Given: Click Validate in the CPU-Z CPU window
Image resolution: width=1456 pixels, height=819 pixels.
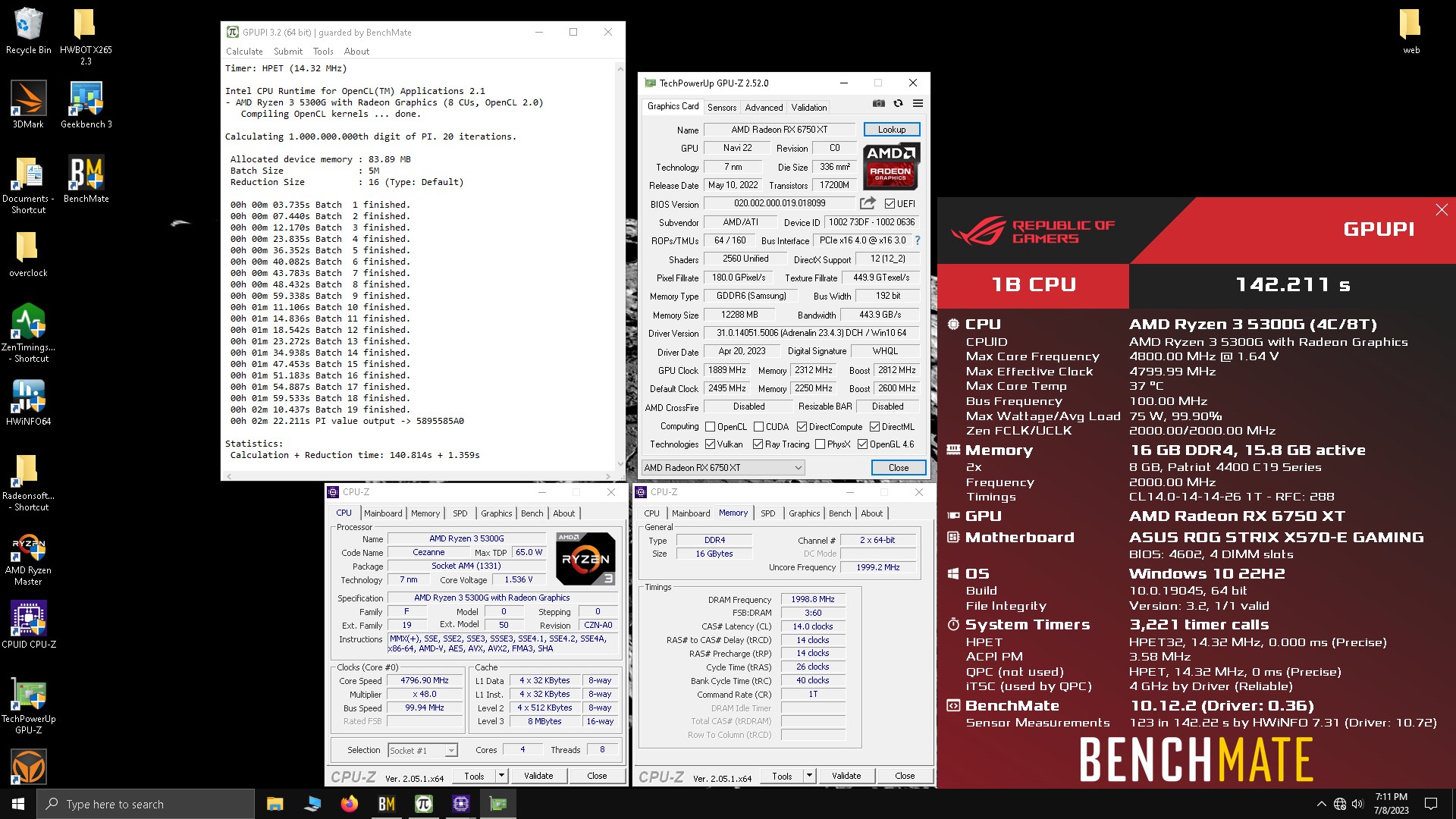Looking at the screenshot, I should tap(538, 776).
